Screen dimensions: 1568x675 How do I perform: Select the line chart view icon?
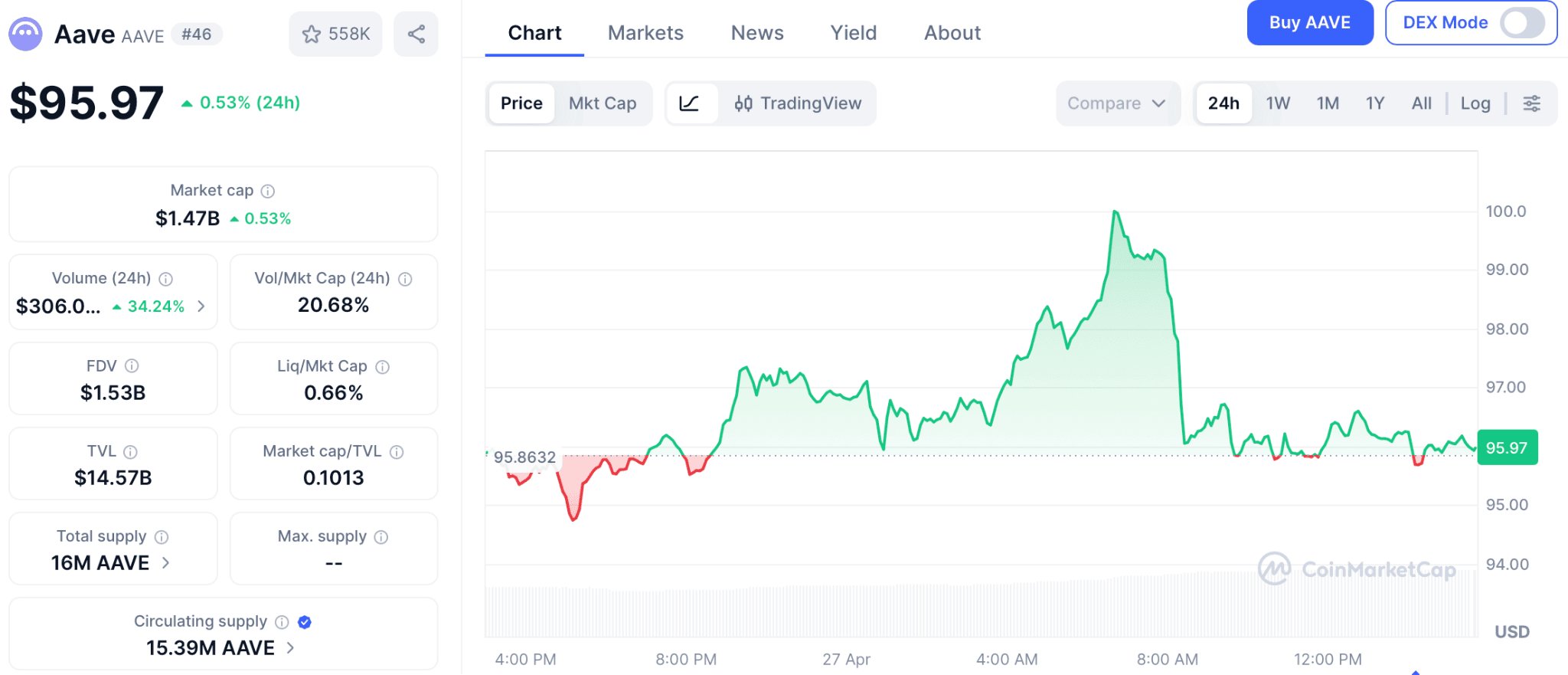coord(690,103)
